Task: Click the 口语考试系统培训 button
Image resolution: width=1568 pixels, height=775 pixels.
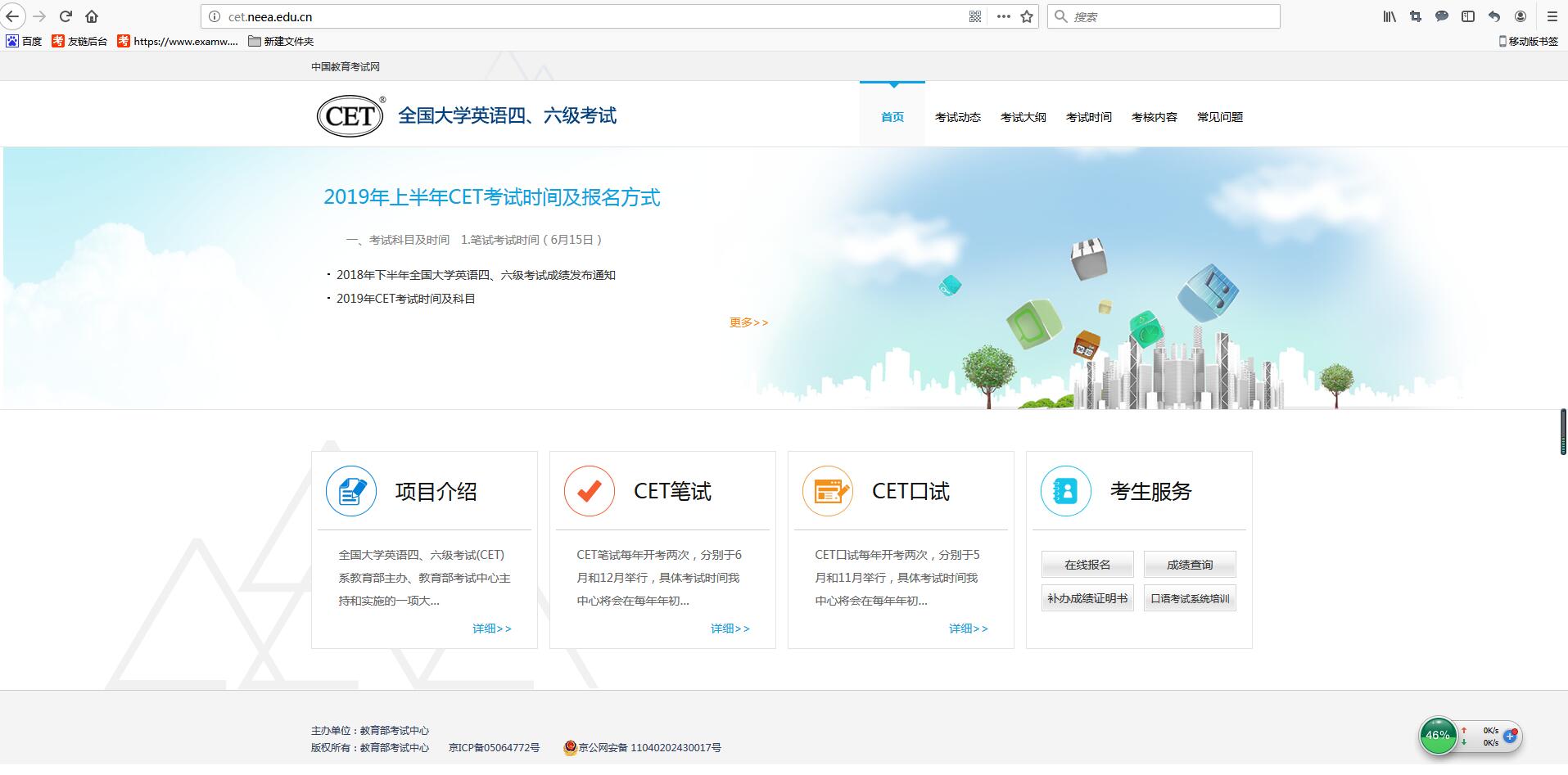Action: tap(1190, 598)
